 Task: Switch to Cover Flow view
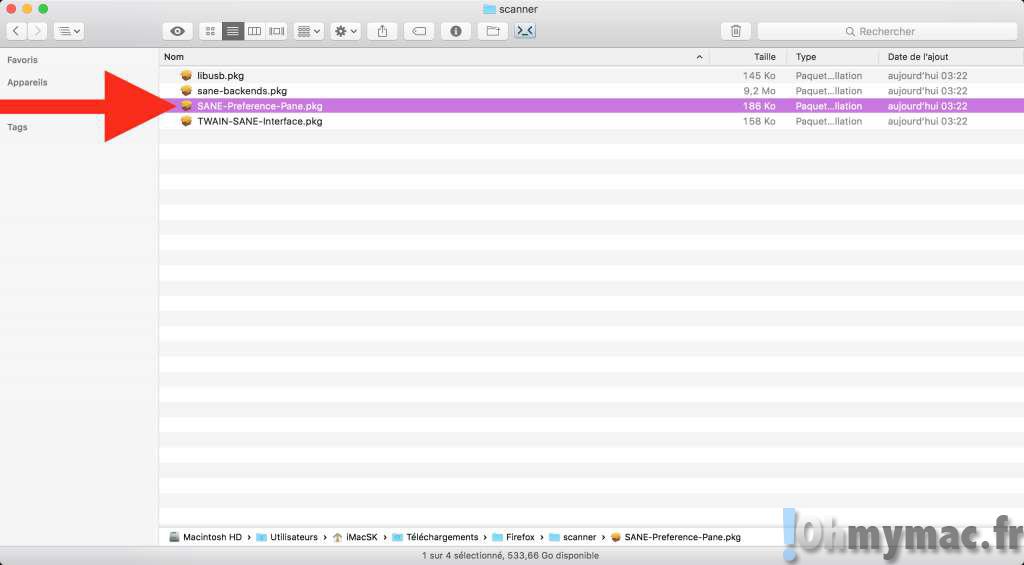pos(277,31)
